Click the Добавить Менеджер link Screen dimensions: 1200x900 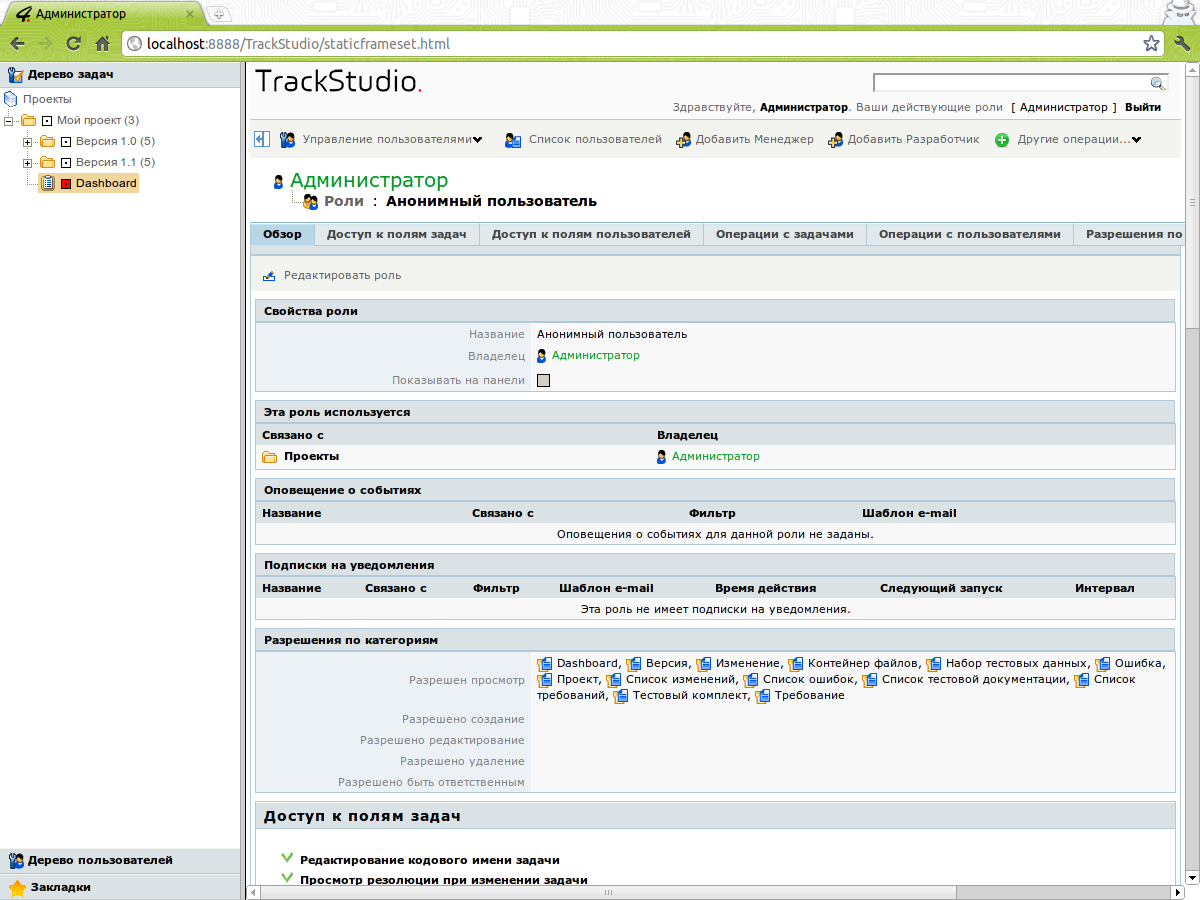coord(755,140)
